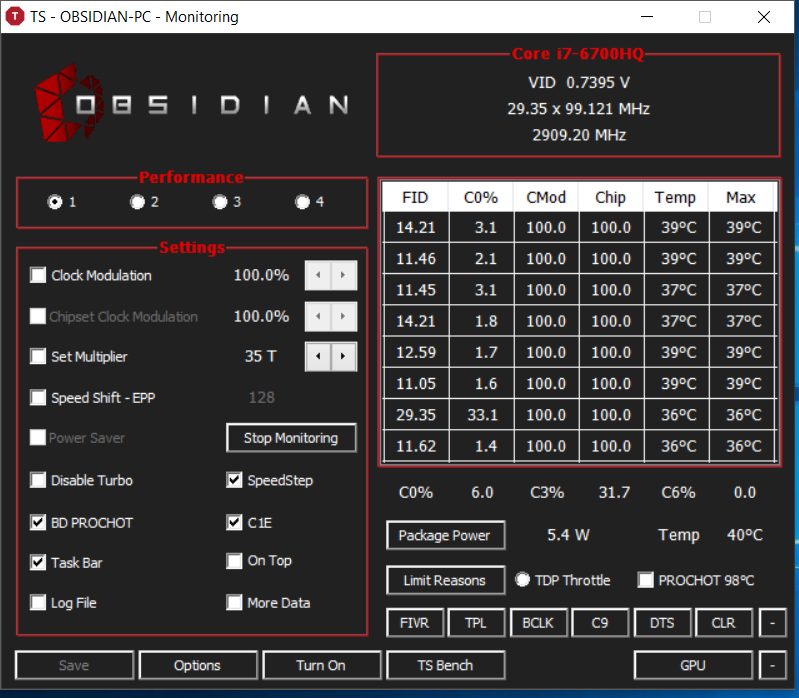Click the 29.35 FID table cell
Screen dimensions: 799x698
(416, 415)
